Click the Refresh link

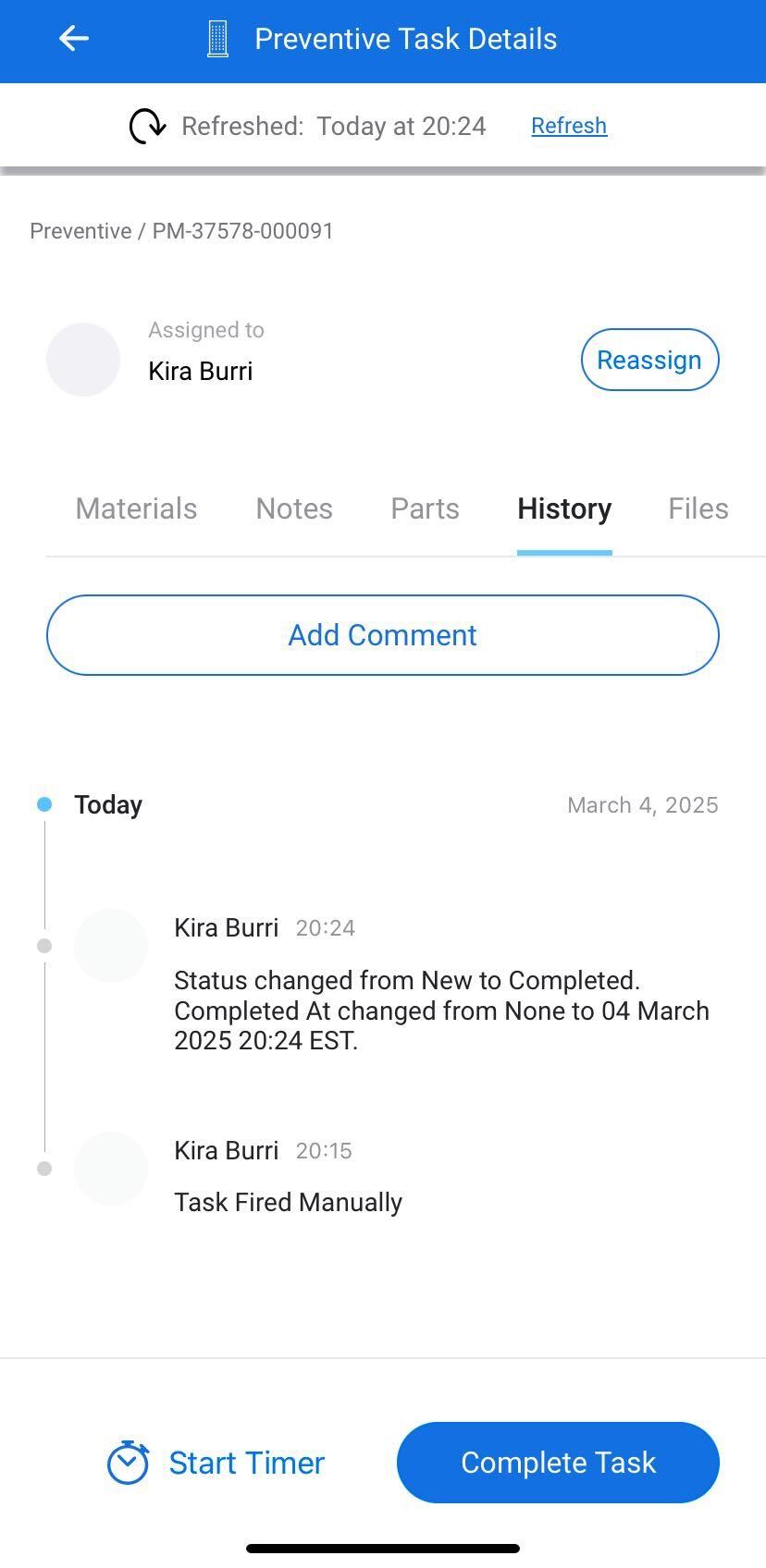[x=569, y=126]
